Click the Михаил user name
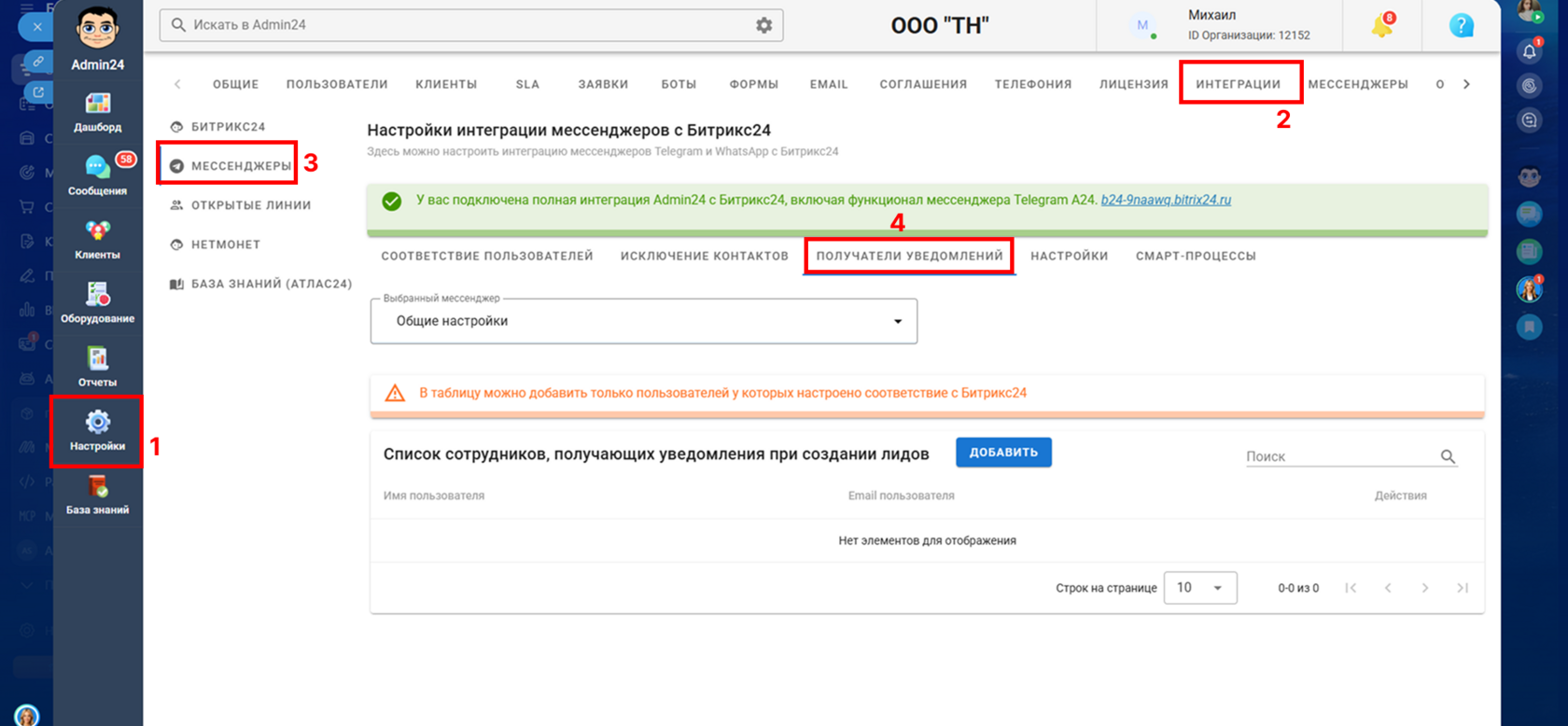The image size is (1568, 726). click(x=1211, y=15)
